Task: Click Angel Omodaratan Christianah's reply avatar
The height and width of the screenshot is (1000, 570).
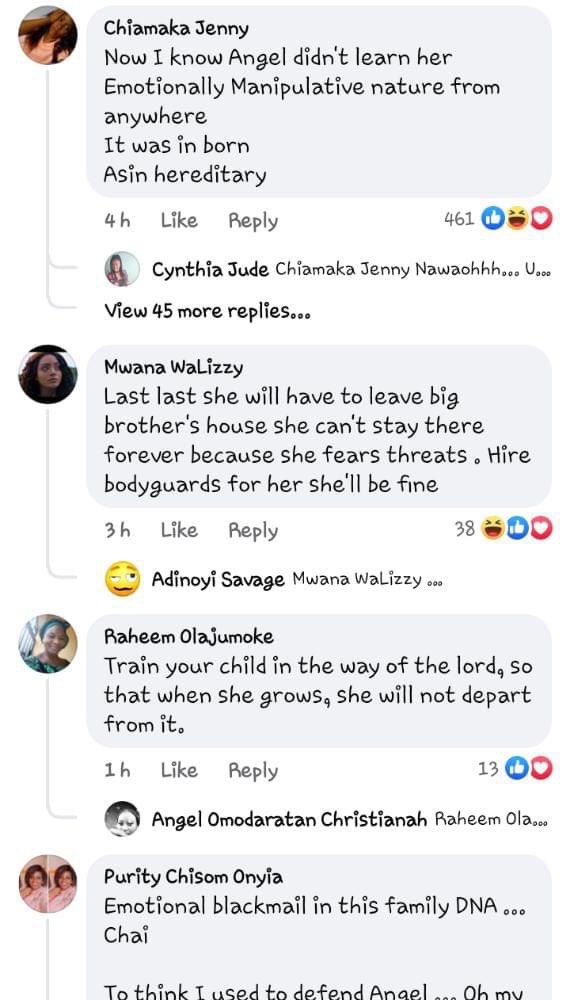Action: (122, 819)
